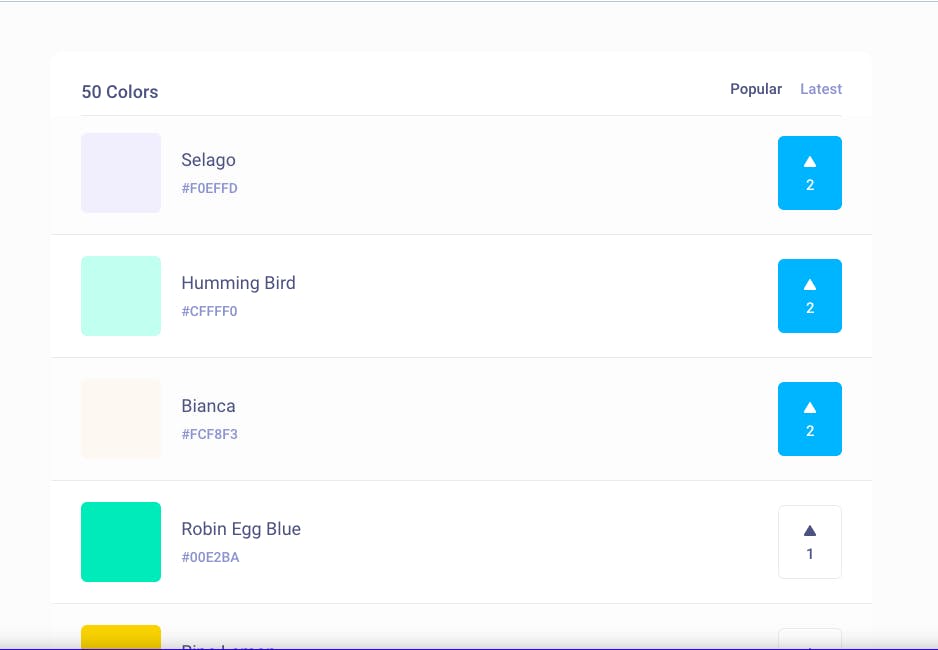Select the Robin Egg Blue swatch
The height and width of the screenshot is (650, 938).
coord(121,542)
